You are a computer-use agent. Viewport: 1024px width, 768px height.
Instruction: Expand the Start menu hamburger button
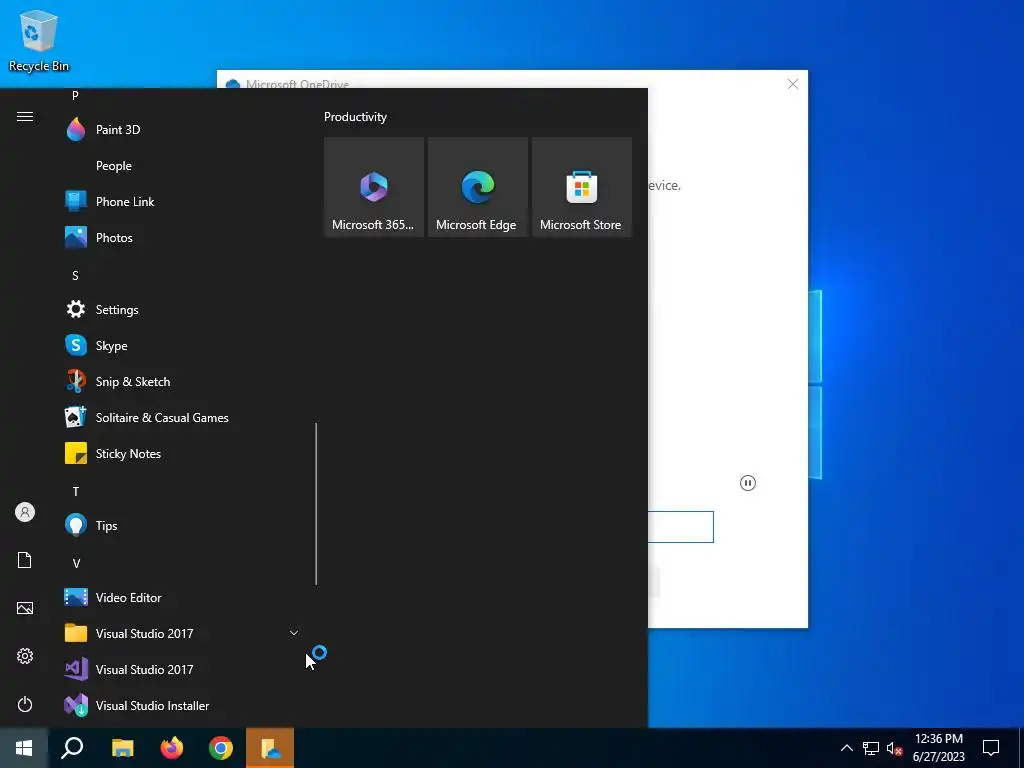(x=25, y=117)
